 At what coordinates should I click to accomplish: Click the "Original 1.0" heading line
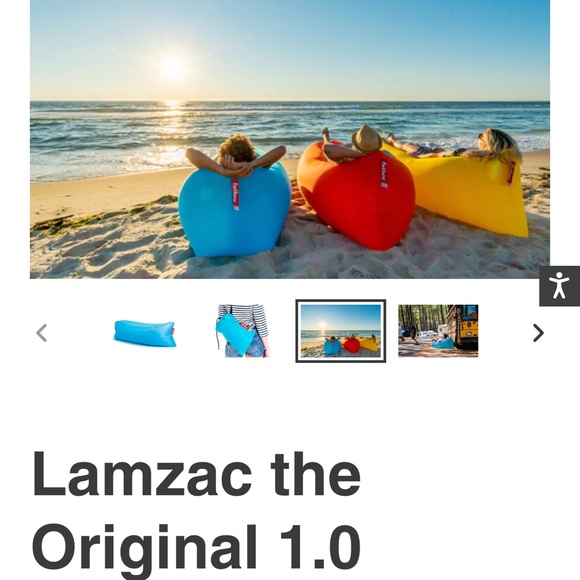click(x=196, y=547)
